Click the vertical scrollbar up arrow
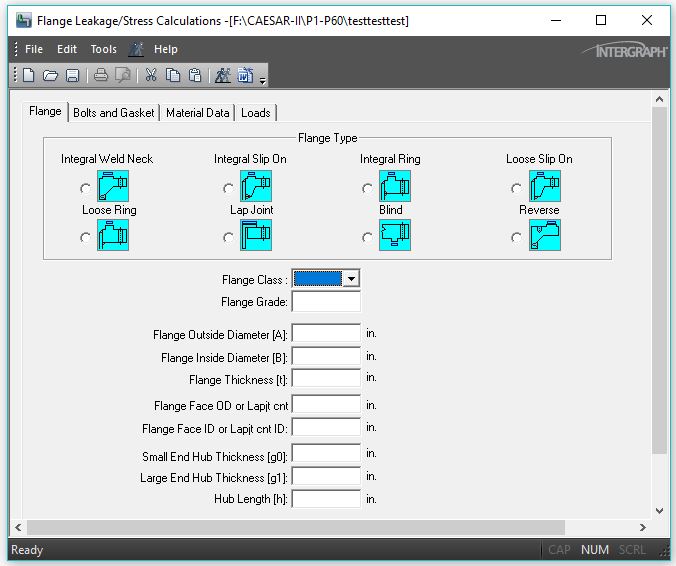This screenshot has height=566, width=676. [x=659, y=100]
